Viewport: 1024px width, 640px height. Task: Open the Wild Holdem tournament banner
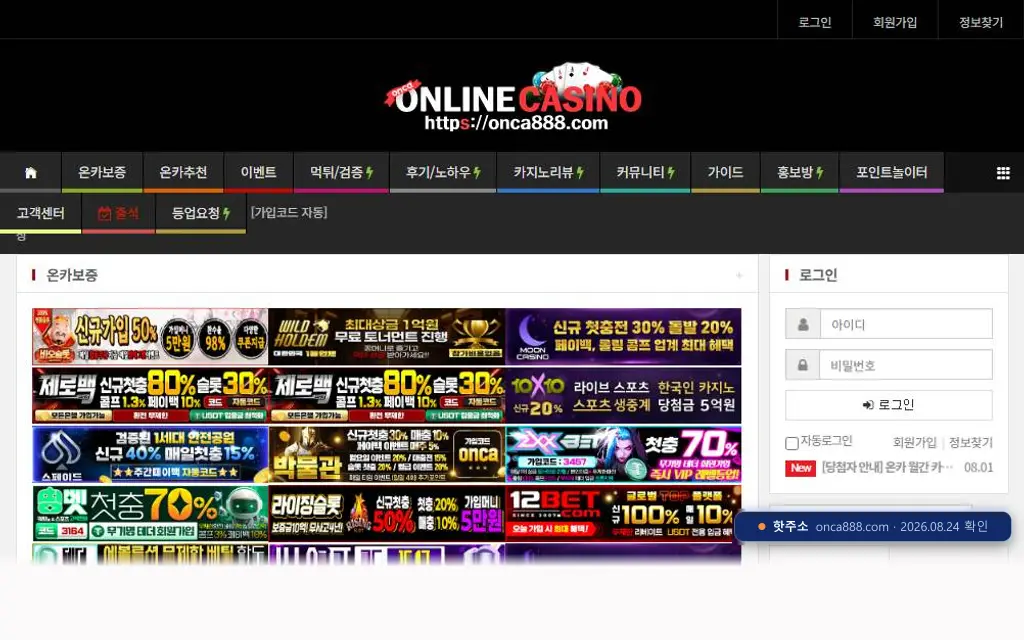387,336
